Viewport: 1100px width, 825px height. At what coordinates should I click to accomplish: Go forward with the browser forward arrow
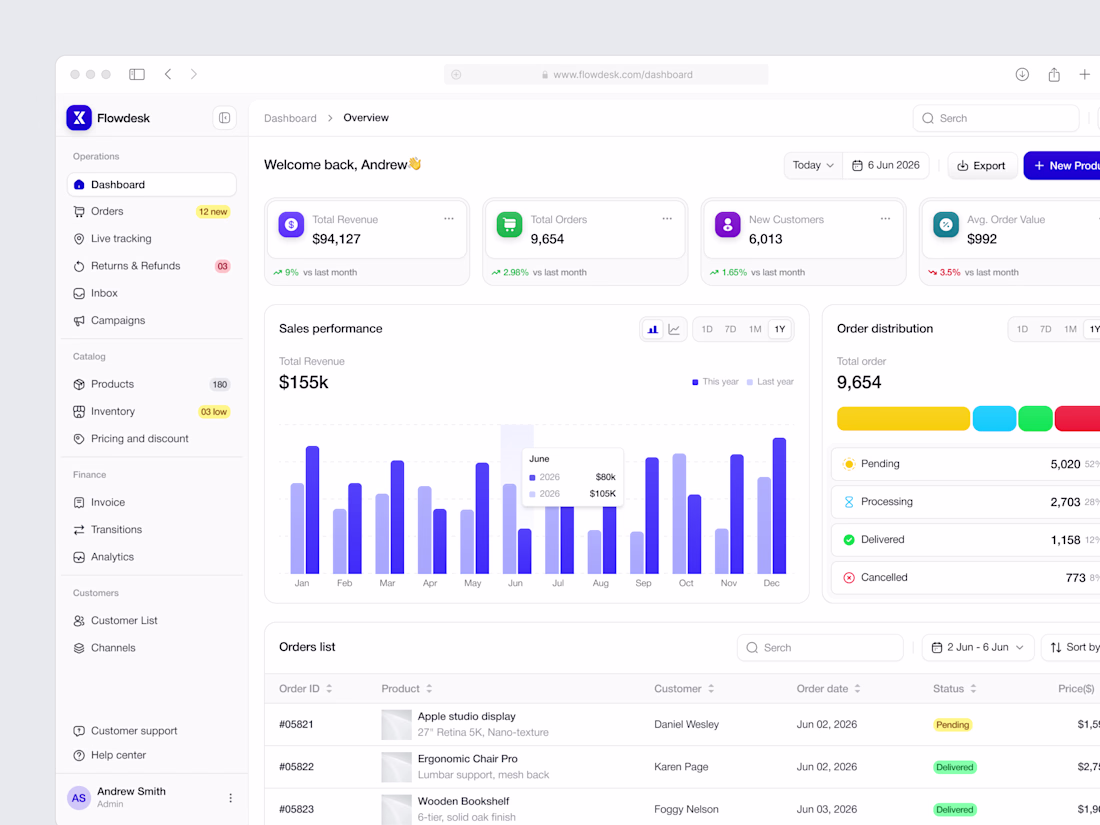click(x=194, y=74)
